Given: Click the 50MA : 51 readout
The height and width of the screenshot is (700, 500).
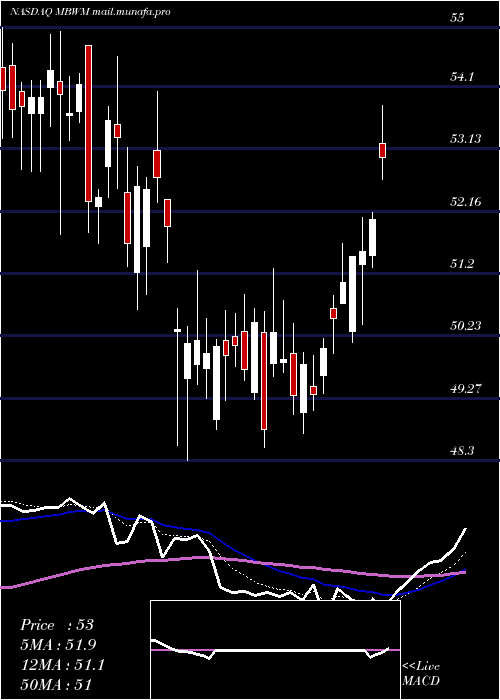Looking at the screenshot, I should [56, 685].
